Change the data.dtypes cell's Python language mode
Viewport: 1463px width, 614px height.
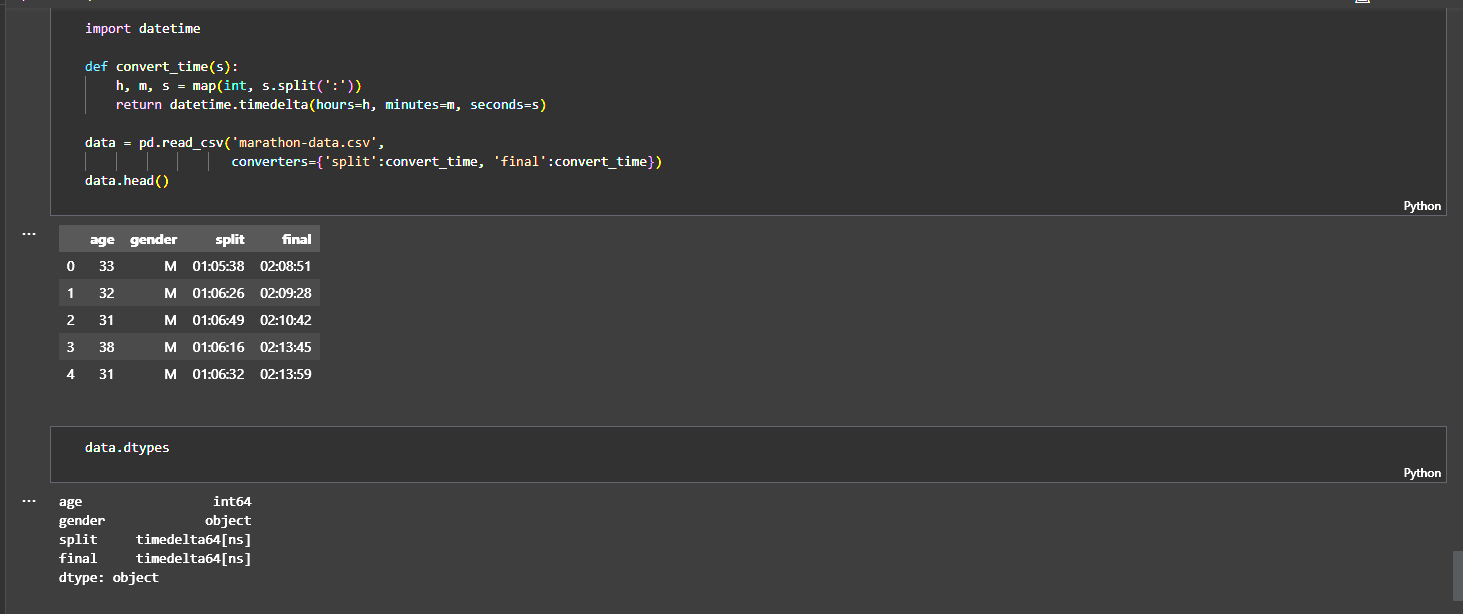click(1422, 473)
